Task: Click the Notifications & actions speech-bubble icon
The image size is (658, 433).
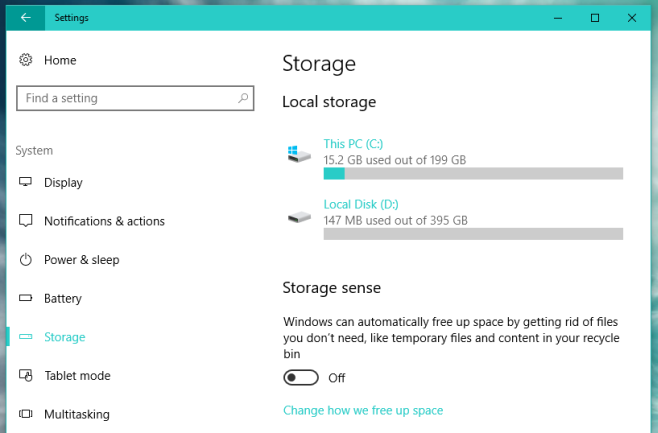Action: [x=25, y=221]
